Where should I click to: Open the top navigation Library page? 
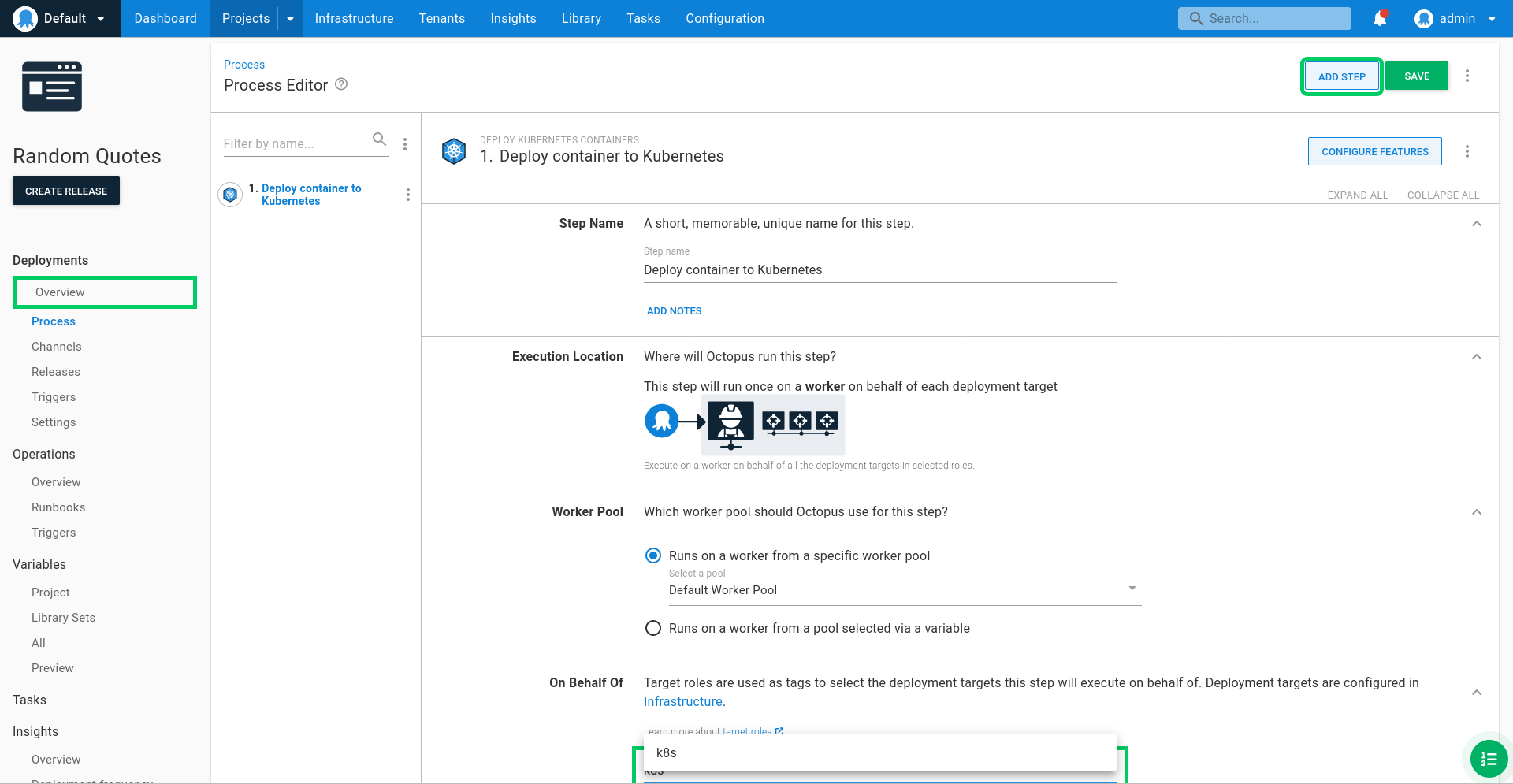click(x=582, y=18)
